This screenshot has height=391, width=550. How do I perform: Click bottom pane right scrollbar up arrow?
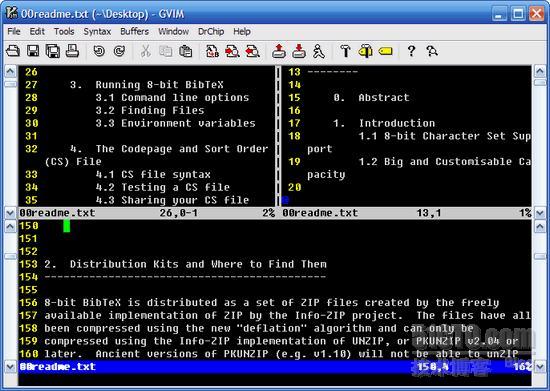tap(540, 227)
